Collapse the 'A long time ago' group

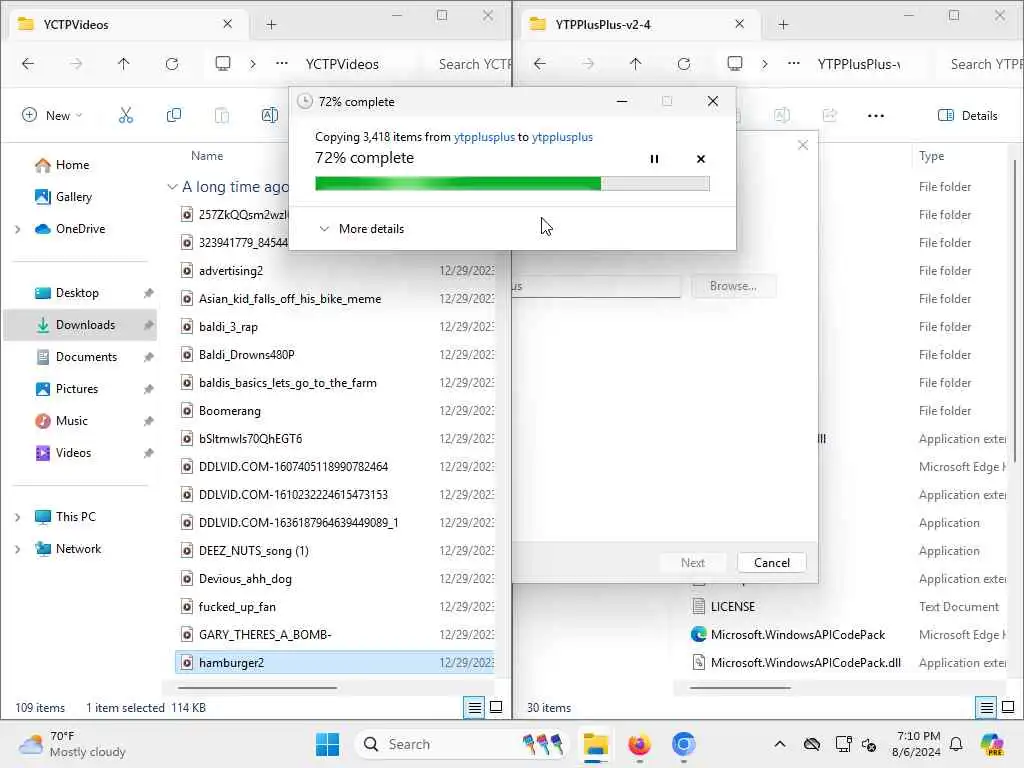tap(172, 187)
